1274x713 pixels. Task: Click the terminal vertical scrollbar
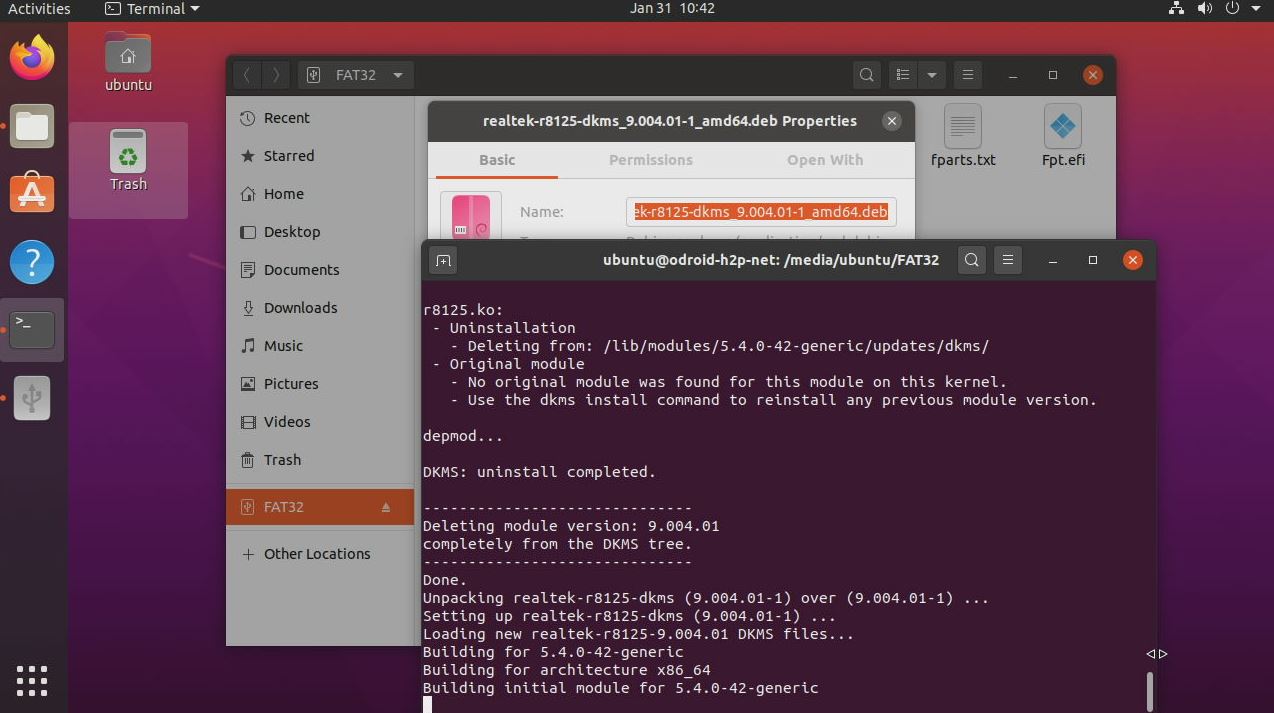point(1150,690)
